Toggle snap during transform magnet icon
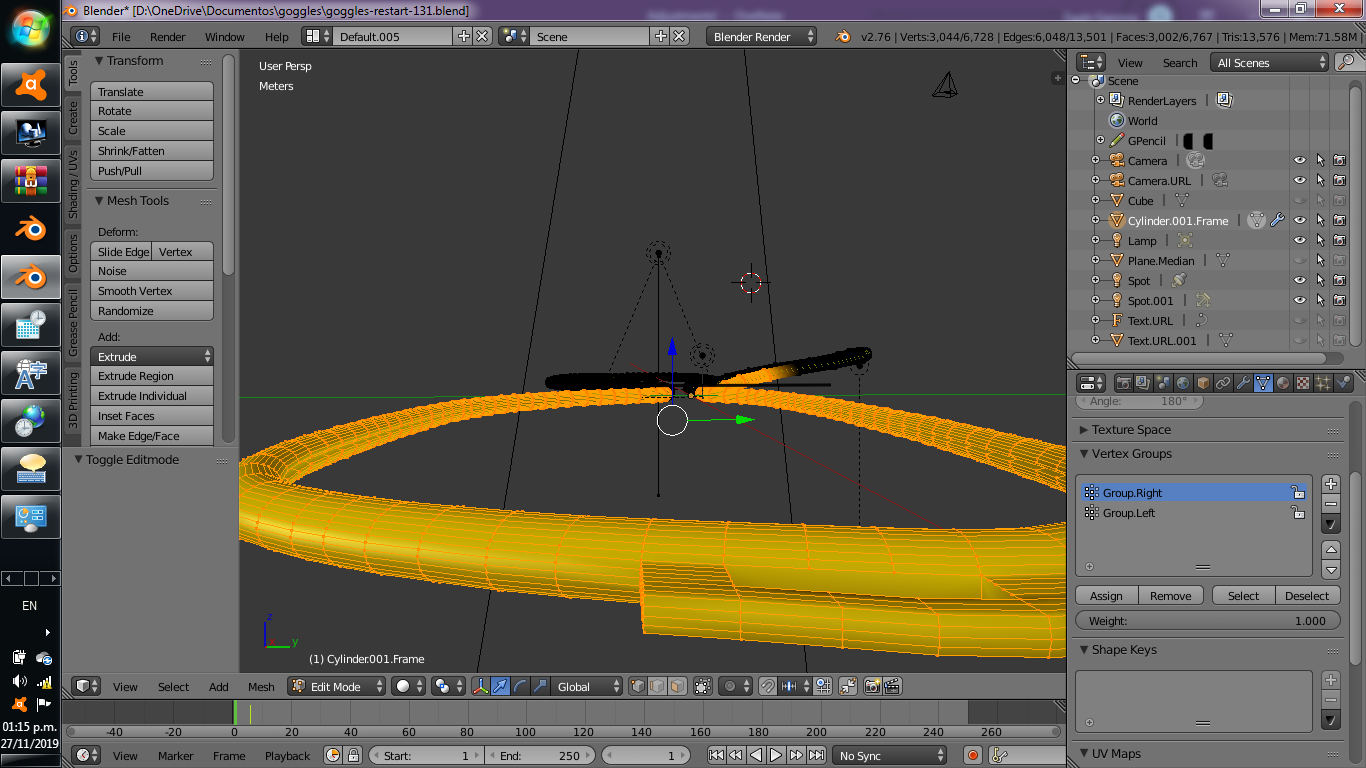 click(x=768, y=686)
